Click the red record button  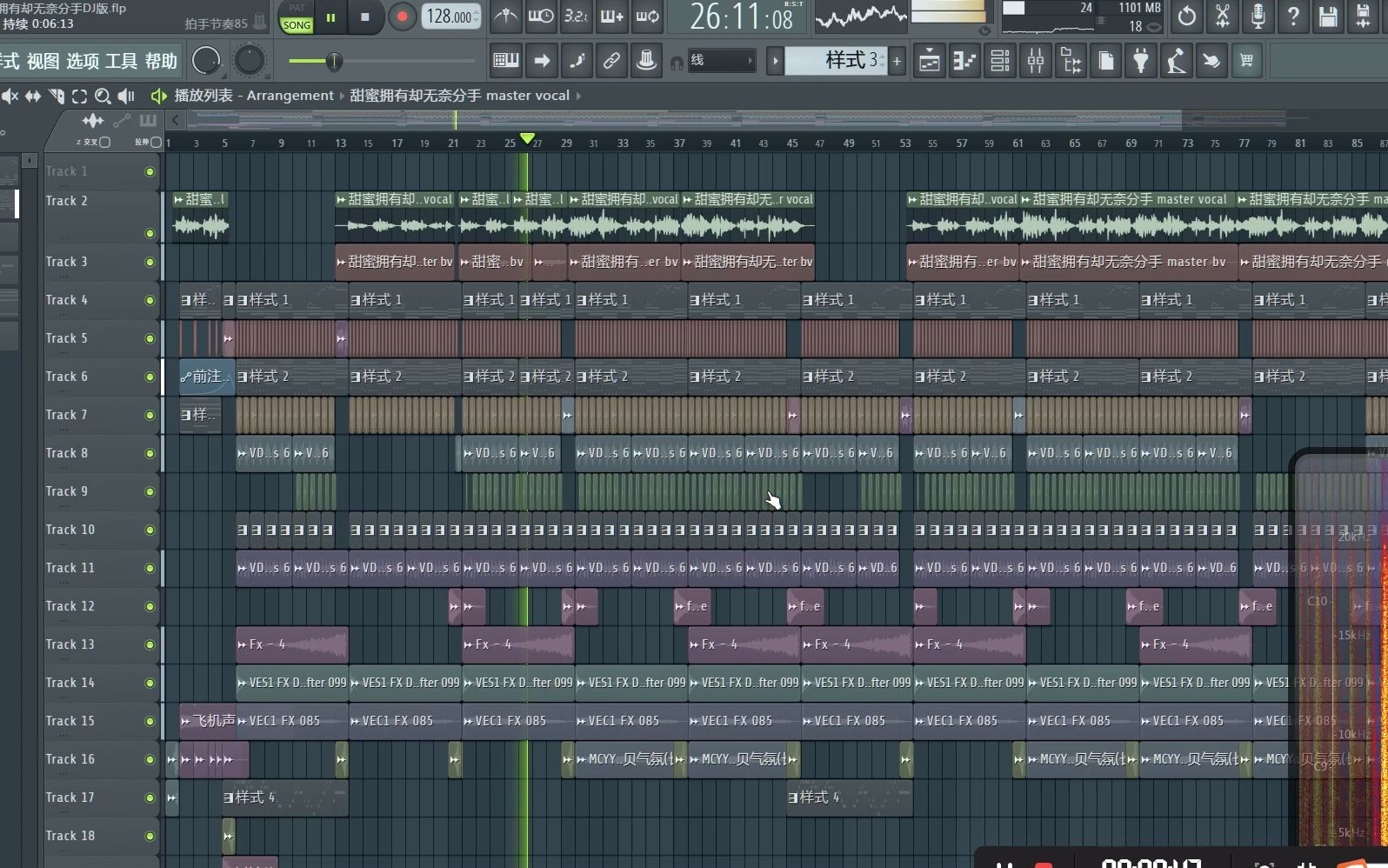402,17
